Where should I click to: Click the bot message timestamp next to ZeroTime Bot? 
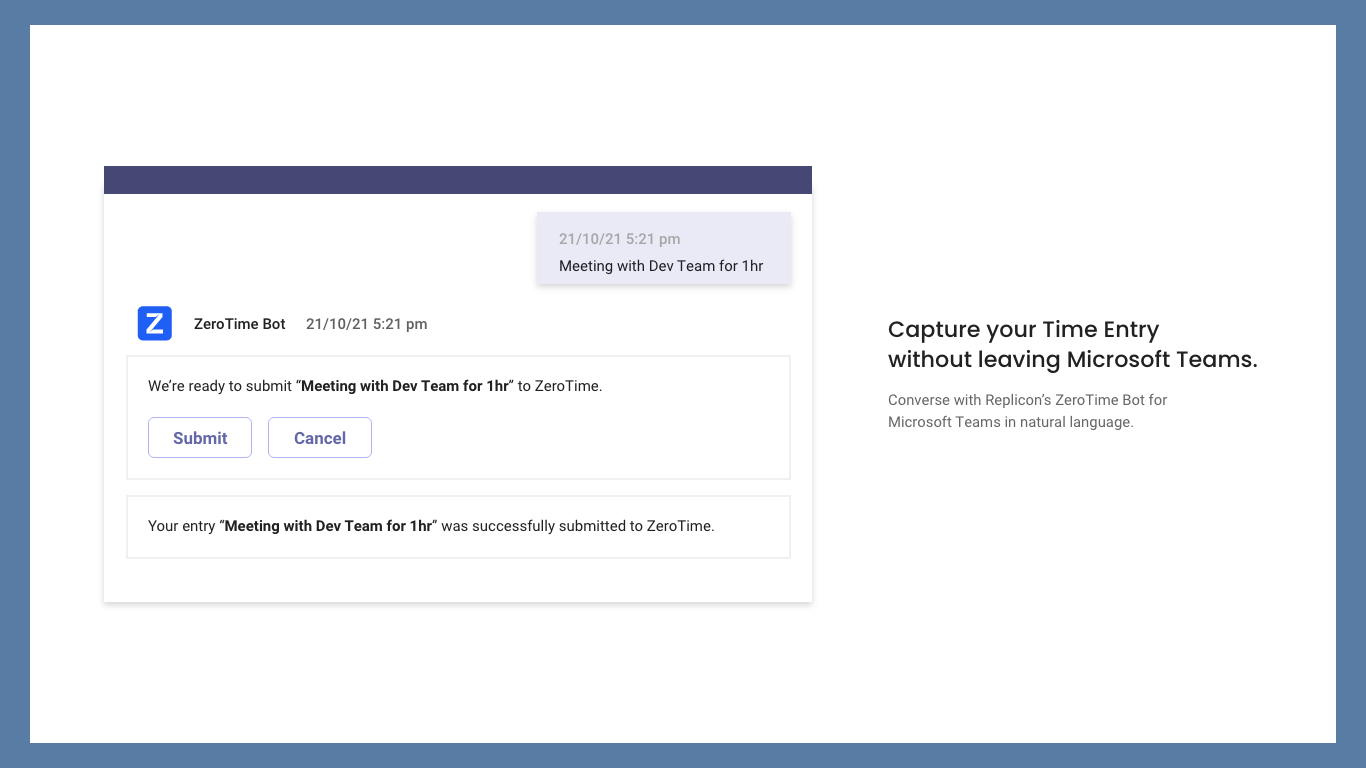[367, 324]
